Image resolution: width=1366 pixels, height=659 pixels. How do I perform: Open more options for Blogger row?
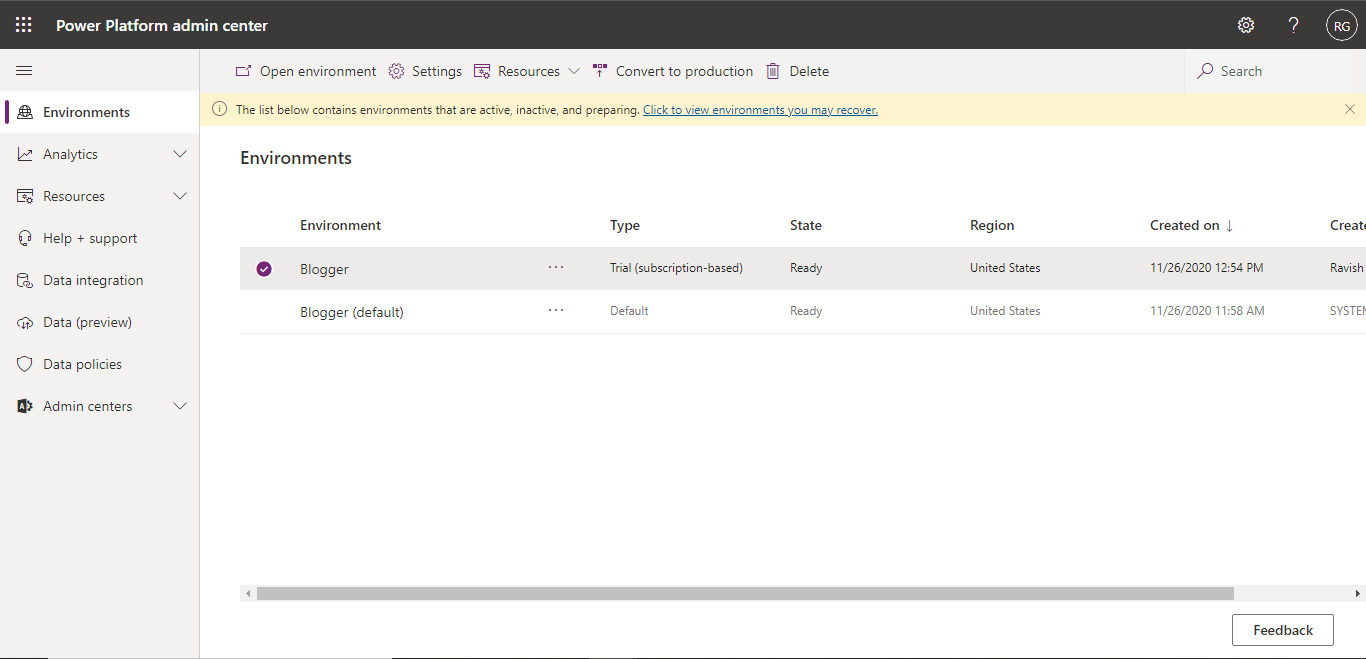coord(556,267)
